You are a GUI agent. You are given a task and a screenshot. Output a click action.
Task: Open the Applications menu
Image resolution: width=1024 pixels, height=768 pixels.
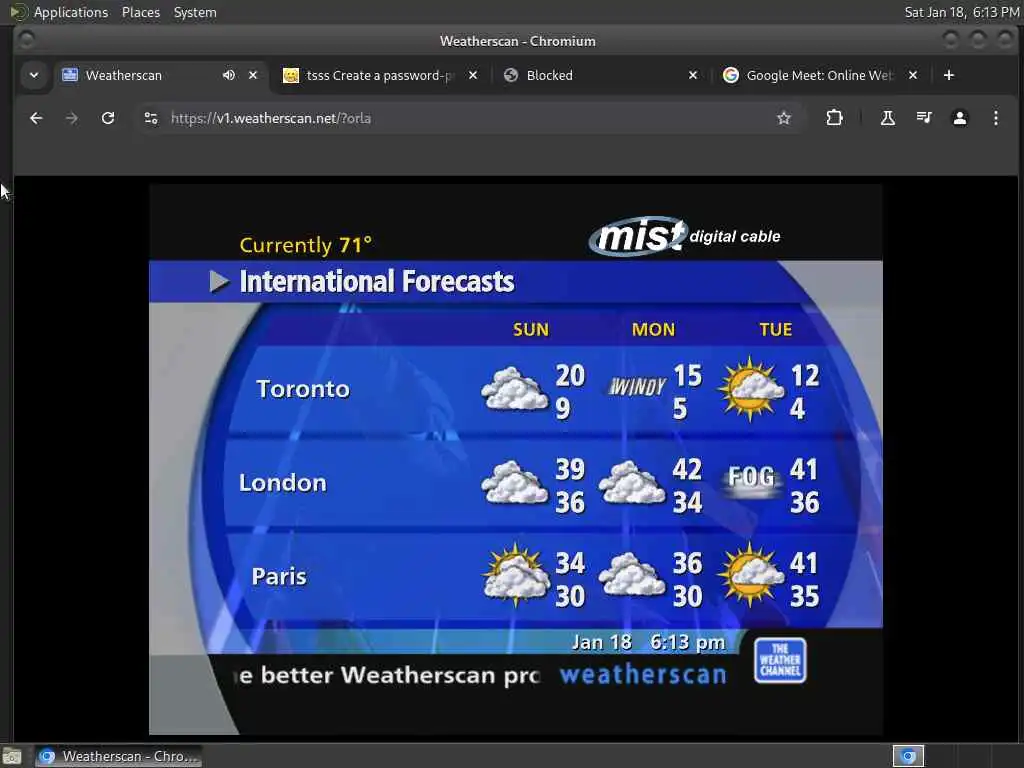click(71, 12)
